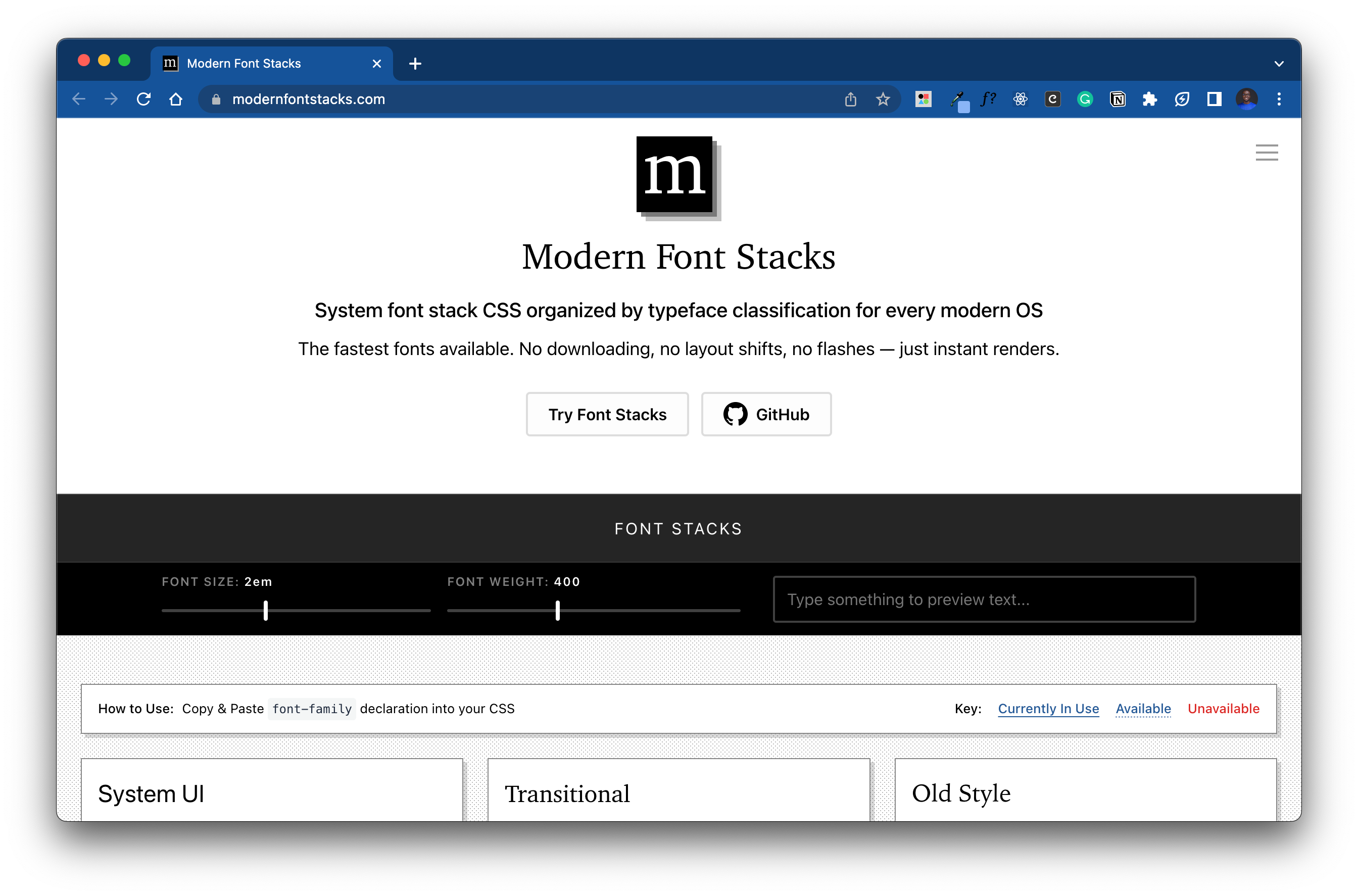Click the Try Font Stacks button

point(607,414)
